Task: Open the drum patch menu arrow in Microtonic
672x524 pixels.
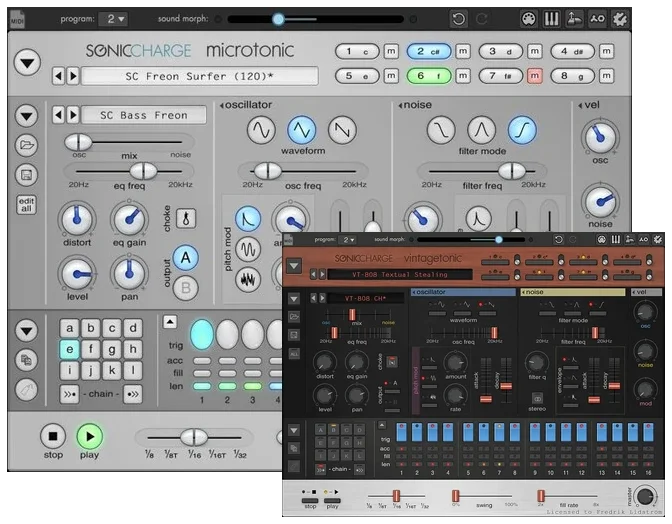Action: pyautogui.click(x=27, y=116)
